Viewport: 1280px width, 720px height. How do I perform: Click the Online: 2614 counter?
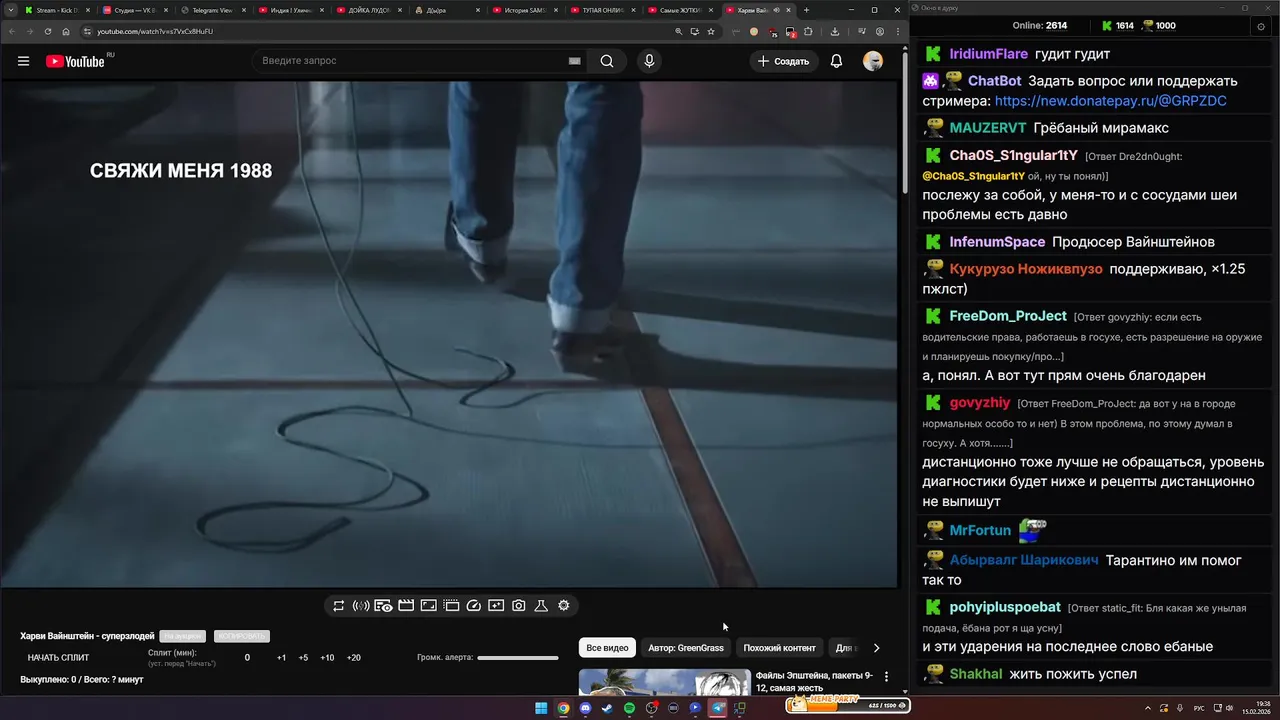(x=1040, y=26)
